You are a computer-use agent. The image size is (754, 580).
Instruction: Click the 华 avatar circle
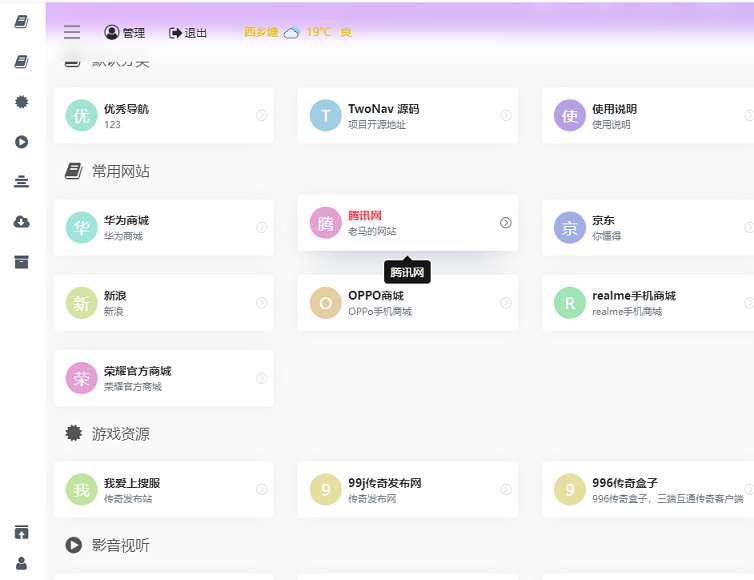click(81, 227)
